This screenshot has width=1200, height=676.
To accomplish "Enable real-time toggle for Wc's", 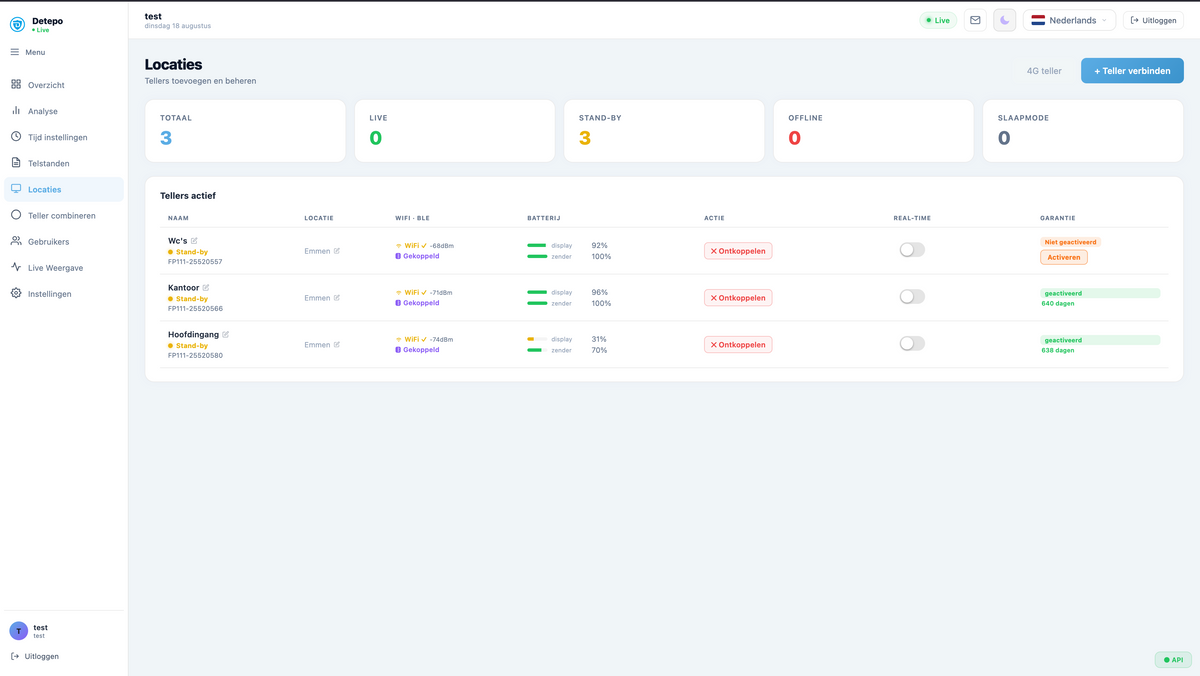I will pos(912,250).
